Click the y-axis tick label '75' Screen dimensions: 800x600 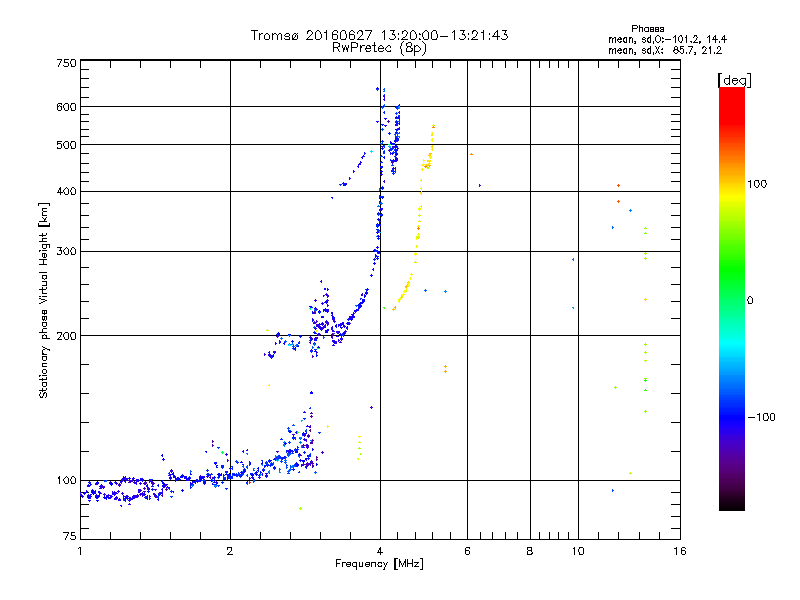click(x=70, y=536)
